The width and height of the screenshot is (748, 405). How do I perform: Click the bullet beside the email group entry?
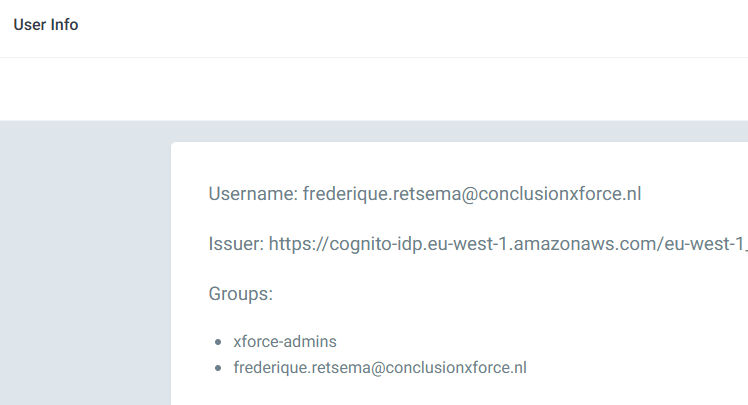pos(217,368)
